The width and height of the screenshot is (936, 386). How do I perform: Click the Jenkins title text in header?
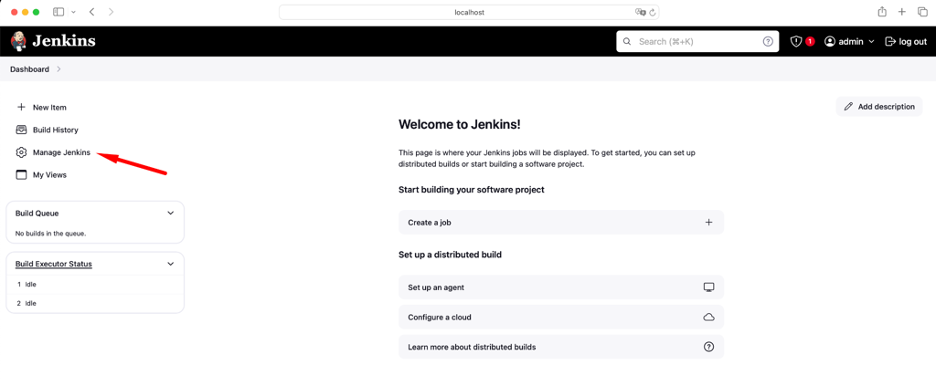[x=64, y=41]
